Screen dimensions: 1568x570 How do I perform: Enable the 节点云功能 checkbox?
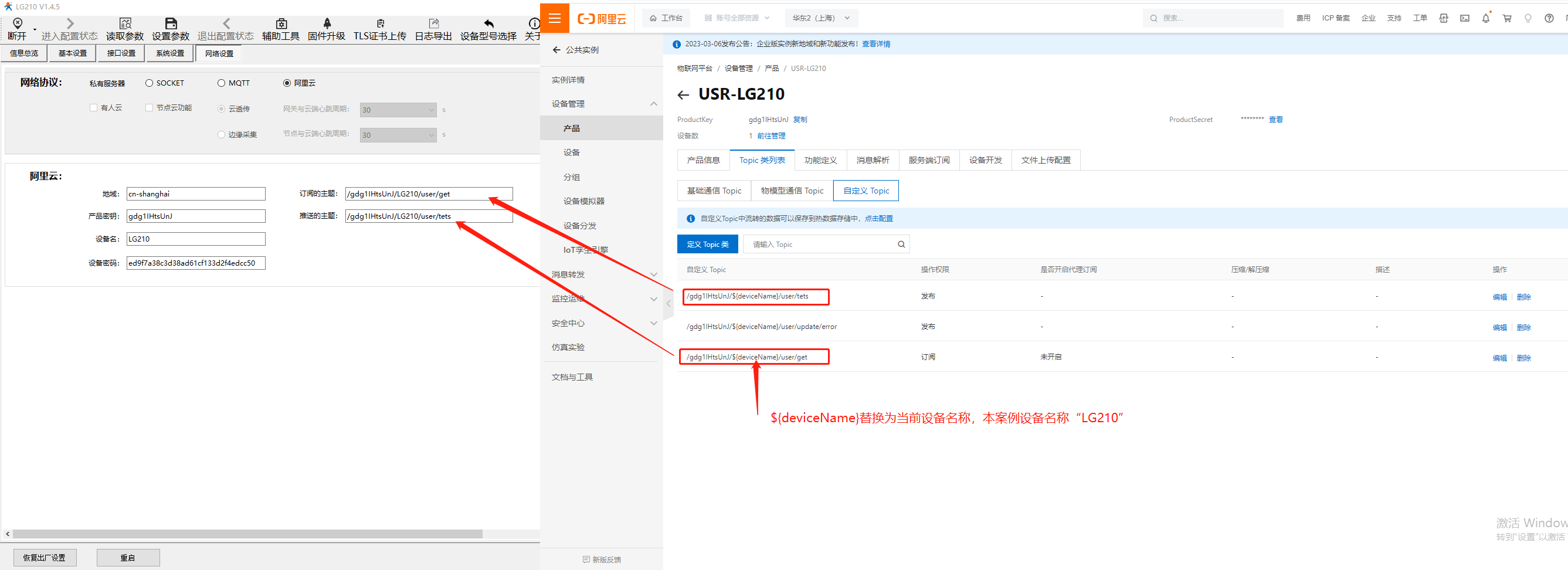click(x=149, y=108)
